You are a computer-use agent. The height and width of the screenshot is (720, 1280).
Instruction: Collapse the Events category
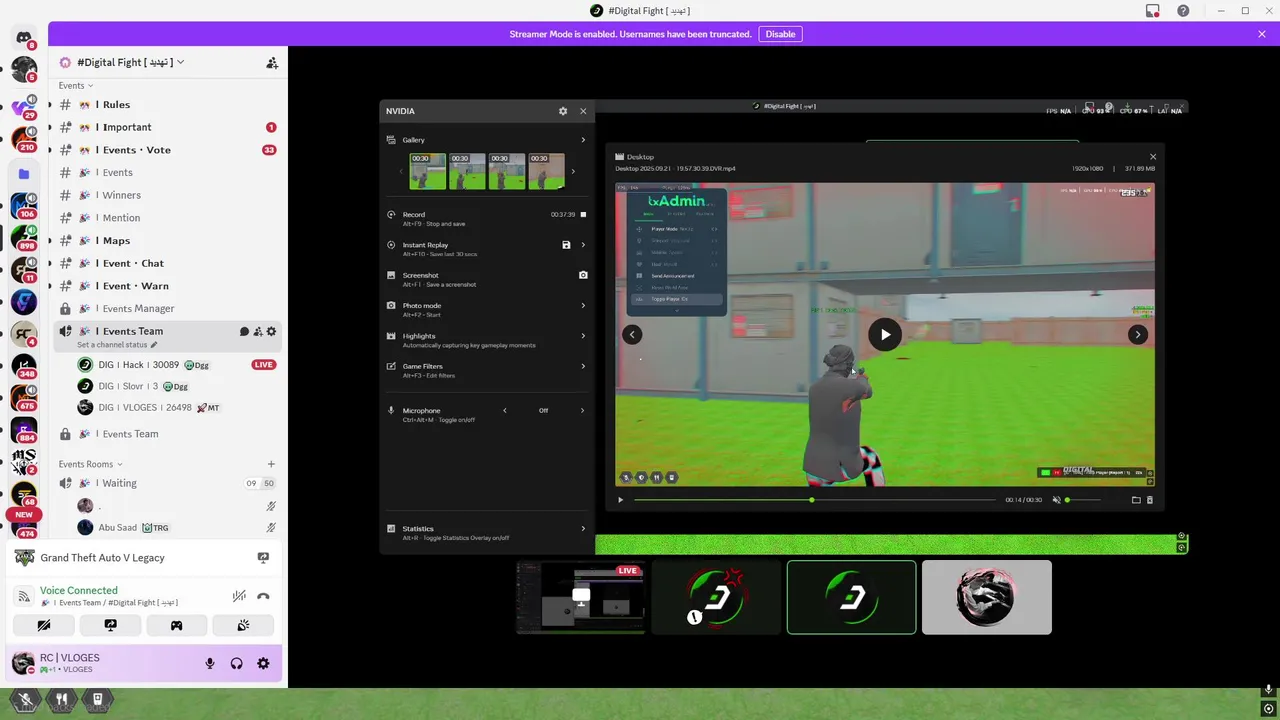click(76, 86)
